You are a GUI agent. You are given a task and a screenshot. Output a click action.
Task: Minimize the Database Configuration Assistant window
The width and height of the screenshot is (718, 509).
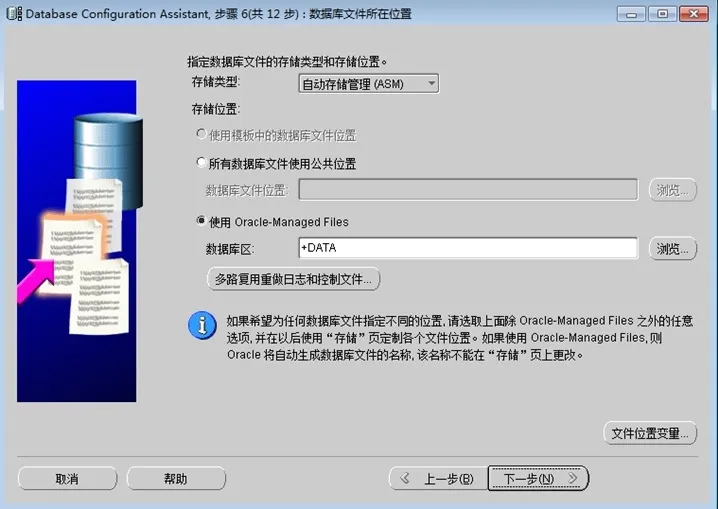click(x=631, y=14)
